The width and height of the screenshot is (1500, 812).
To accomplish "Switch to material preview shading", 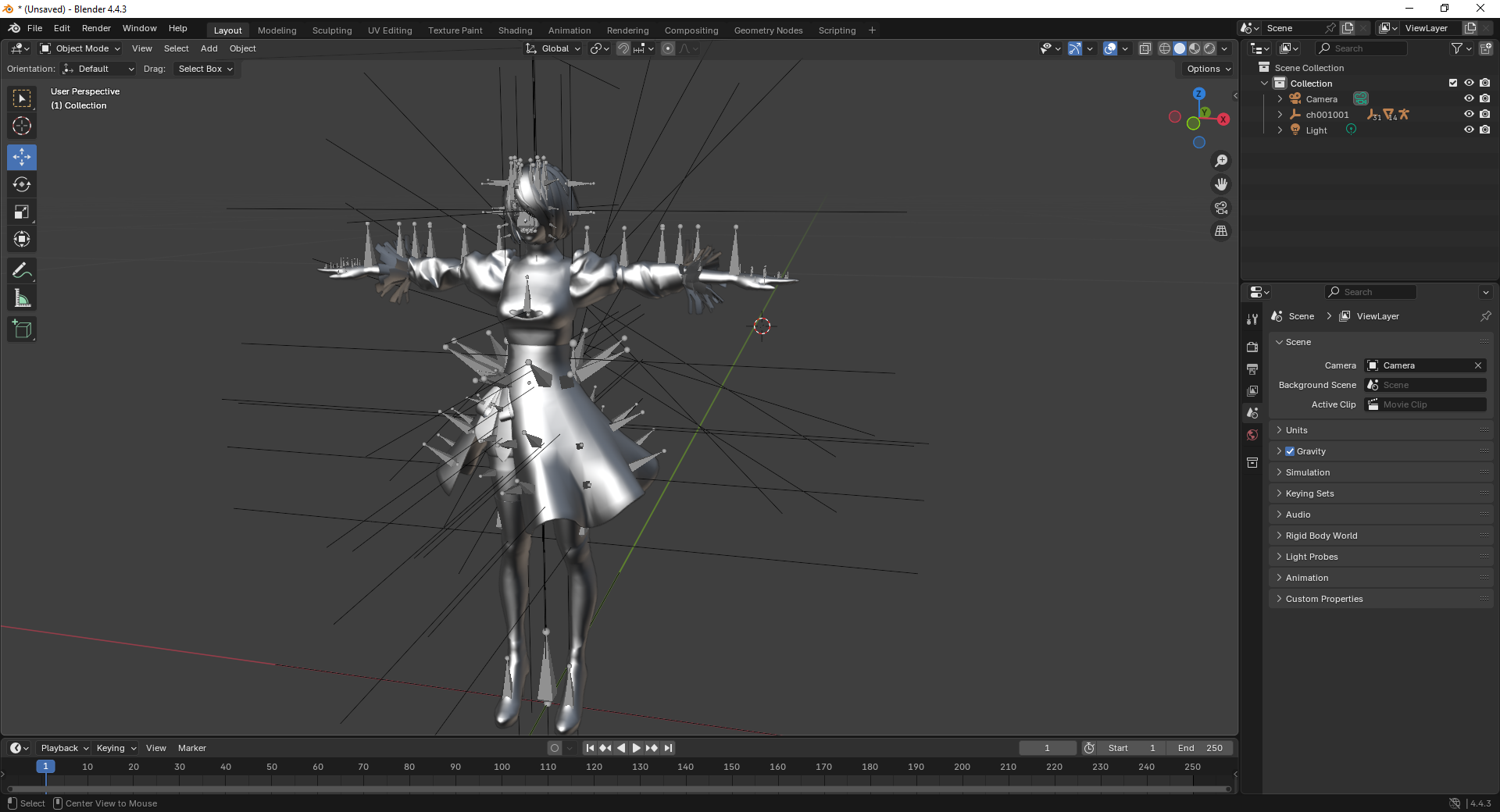I will pyautogui.click(x=1195, y=48).
